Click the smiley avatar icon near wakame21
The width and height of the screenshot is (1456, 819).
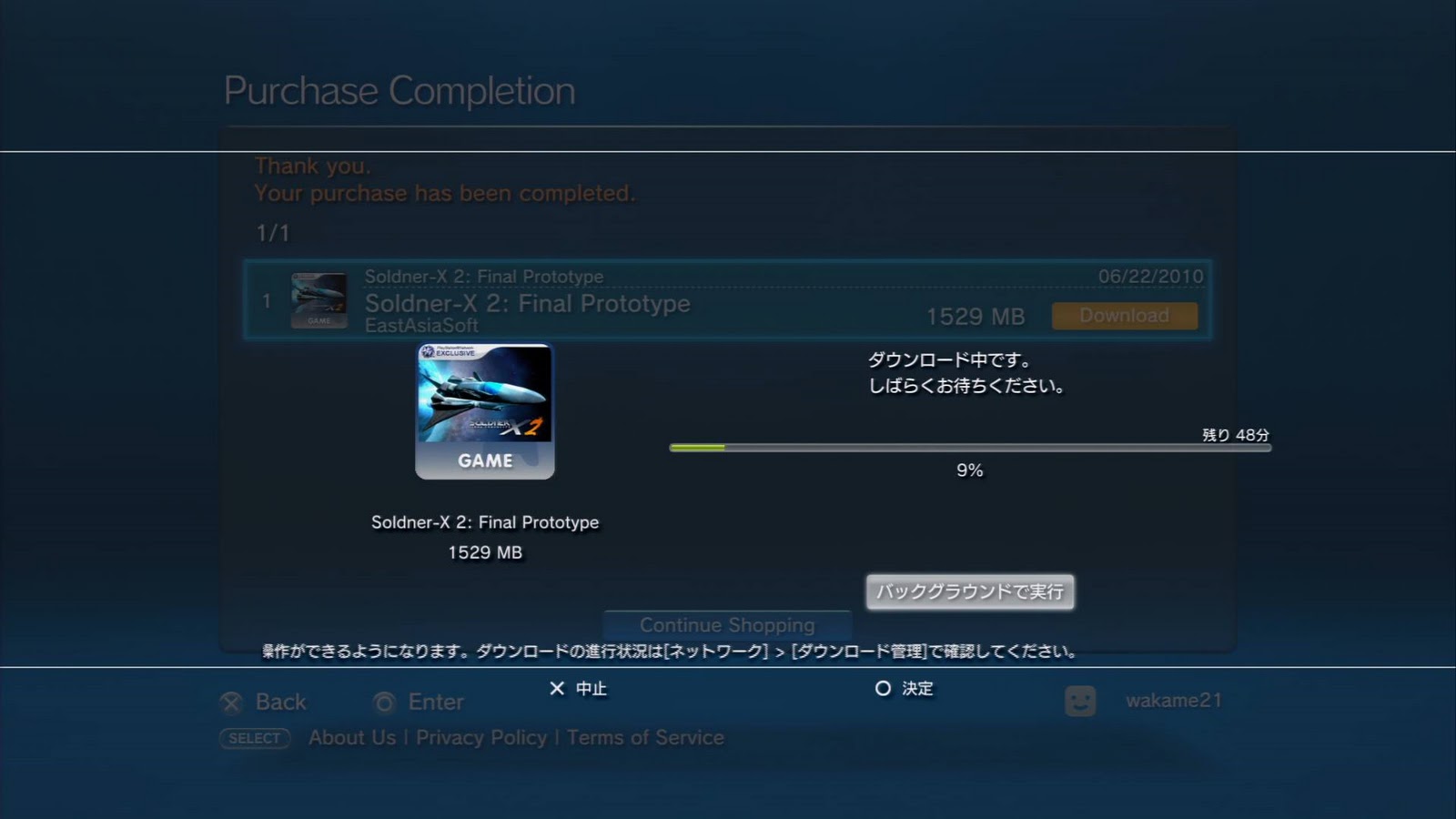tap(1080, 701)
